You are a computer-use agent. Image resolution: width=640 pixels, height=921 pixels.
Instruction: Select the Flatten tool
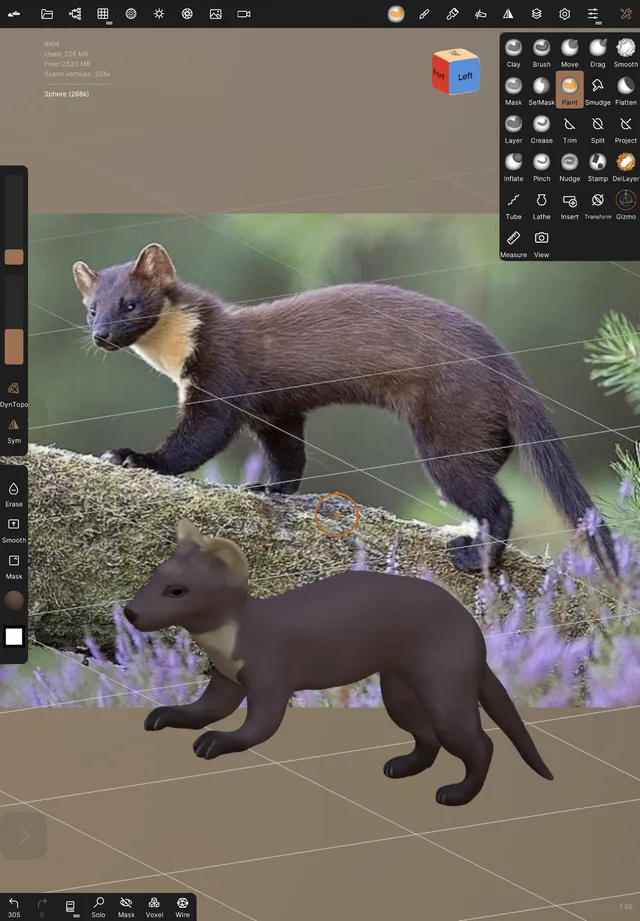point(625,90)
